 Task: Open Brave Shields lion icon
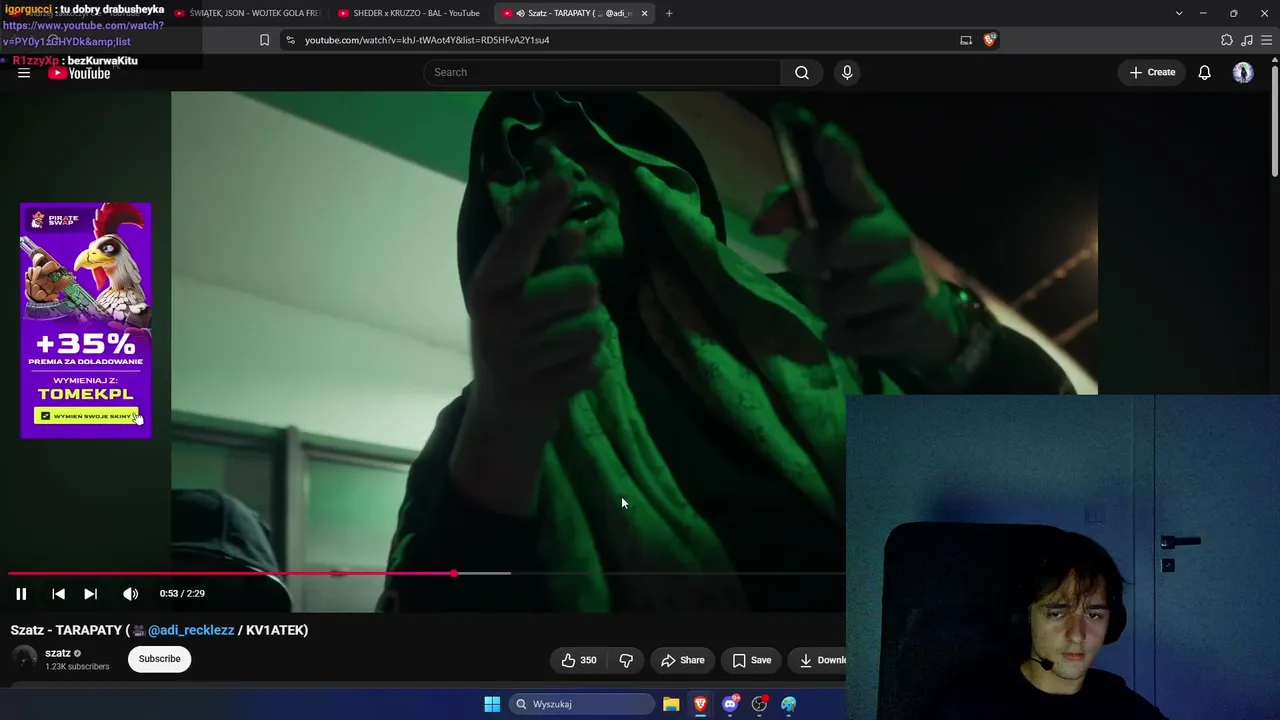coord(990,40)
